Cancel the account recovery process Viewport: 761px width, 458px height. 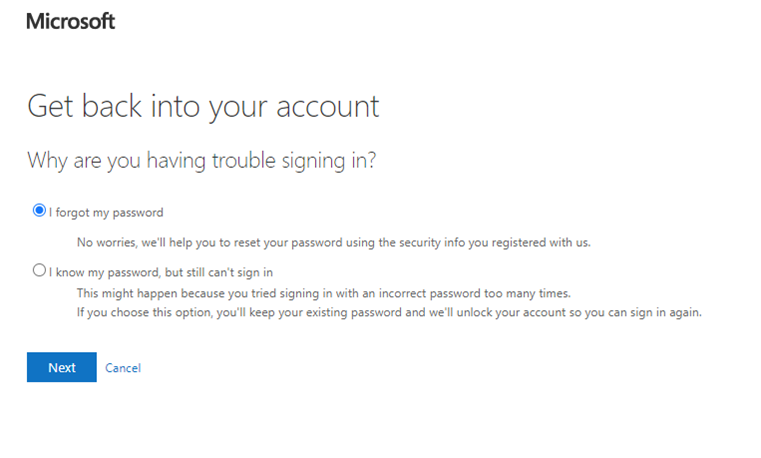123,368
